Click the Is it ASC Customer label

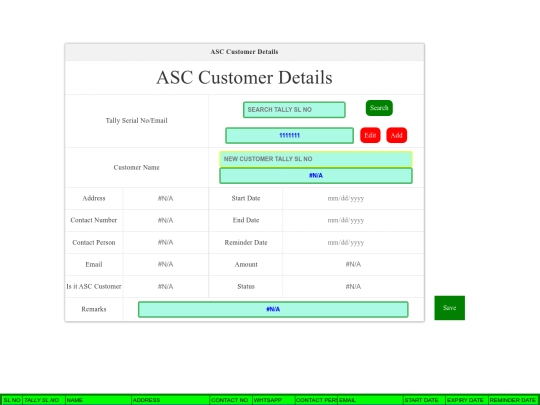pos(94,287)
